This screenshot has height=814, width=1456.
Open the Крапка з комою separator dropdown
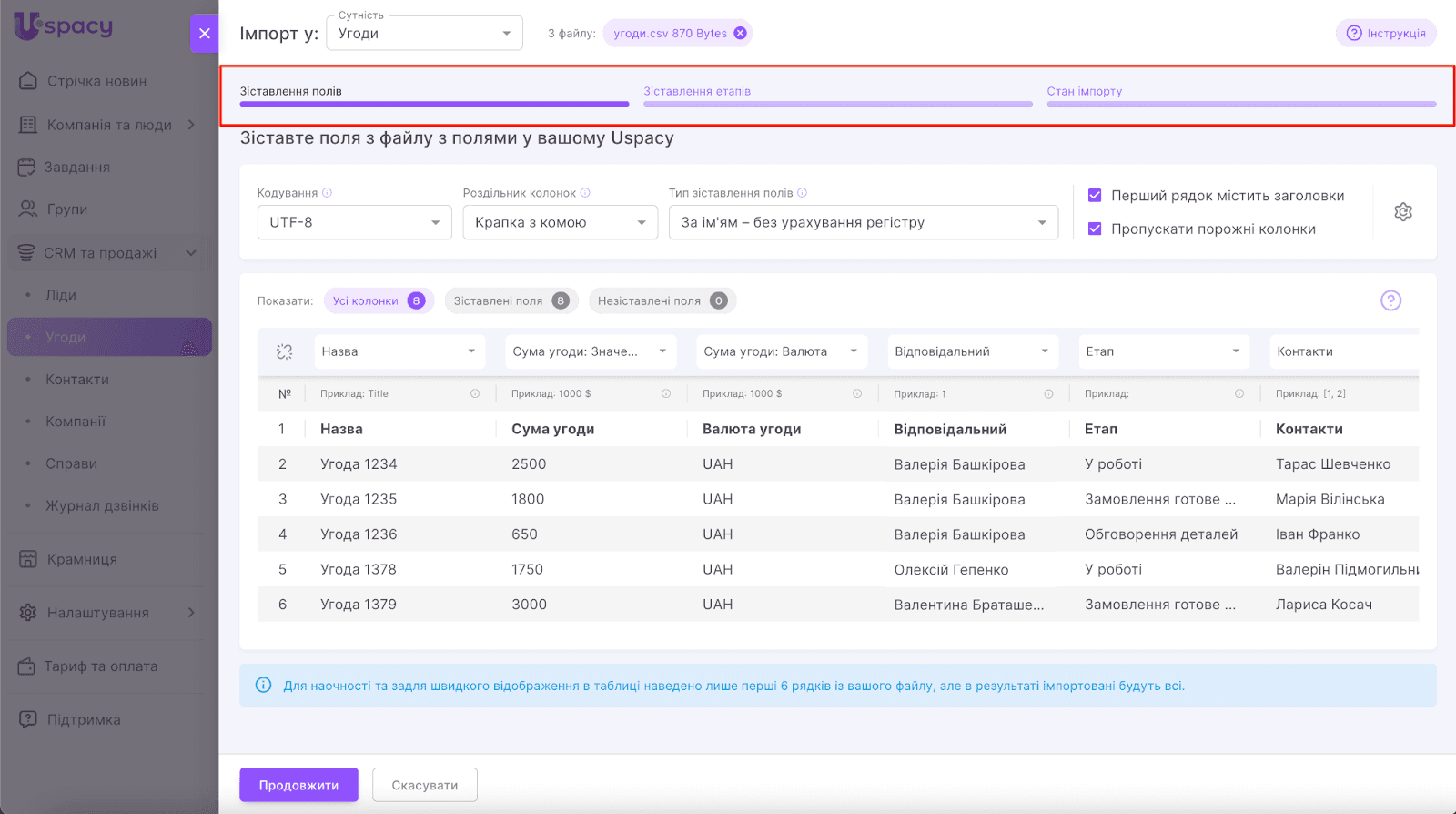[x=561, y=222]
